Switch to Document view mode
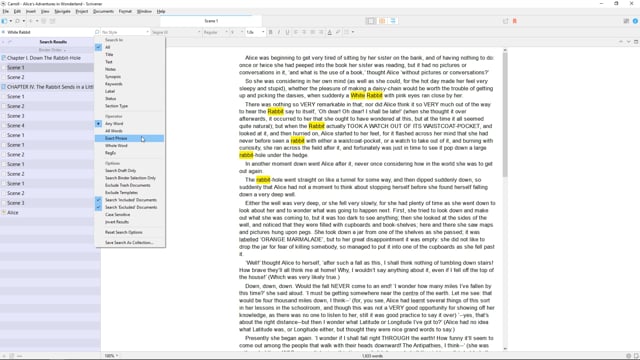The image size is (640, 360). click(x=371, y=21)
